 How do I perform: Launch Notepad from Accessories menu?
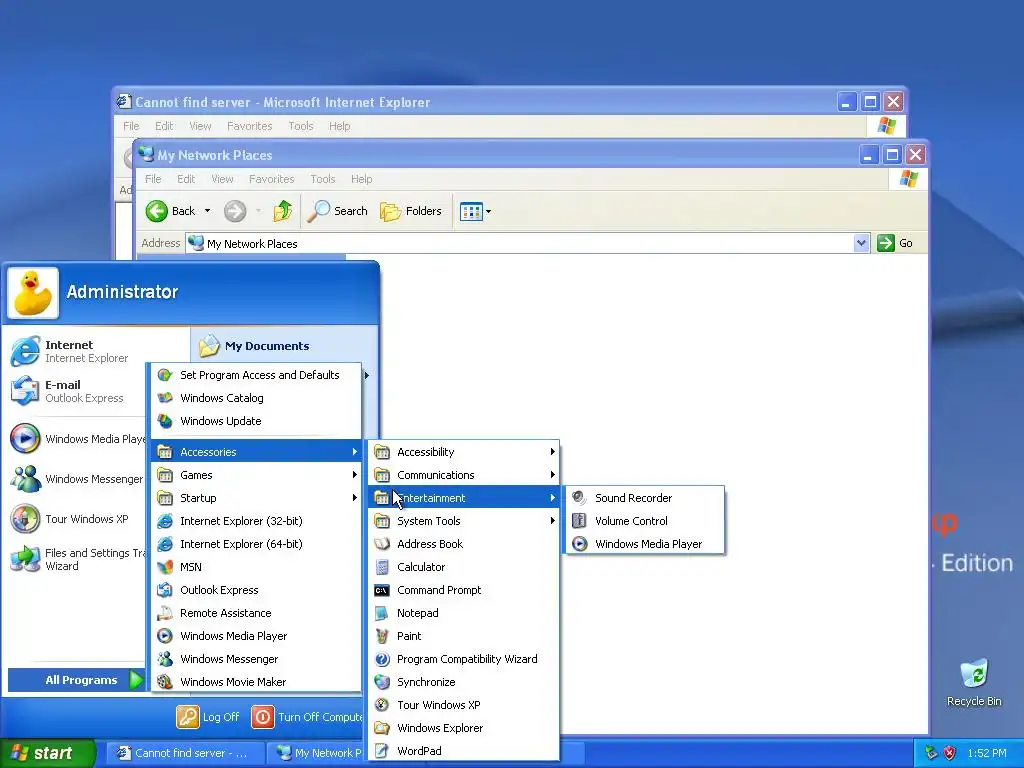[x=464, y=613]
